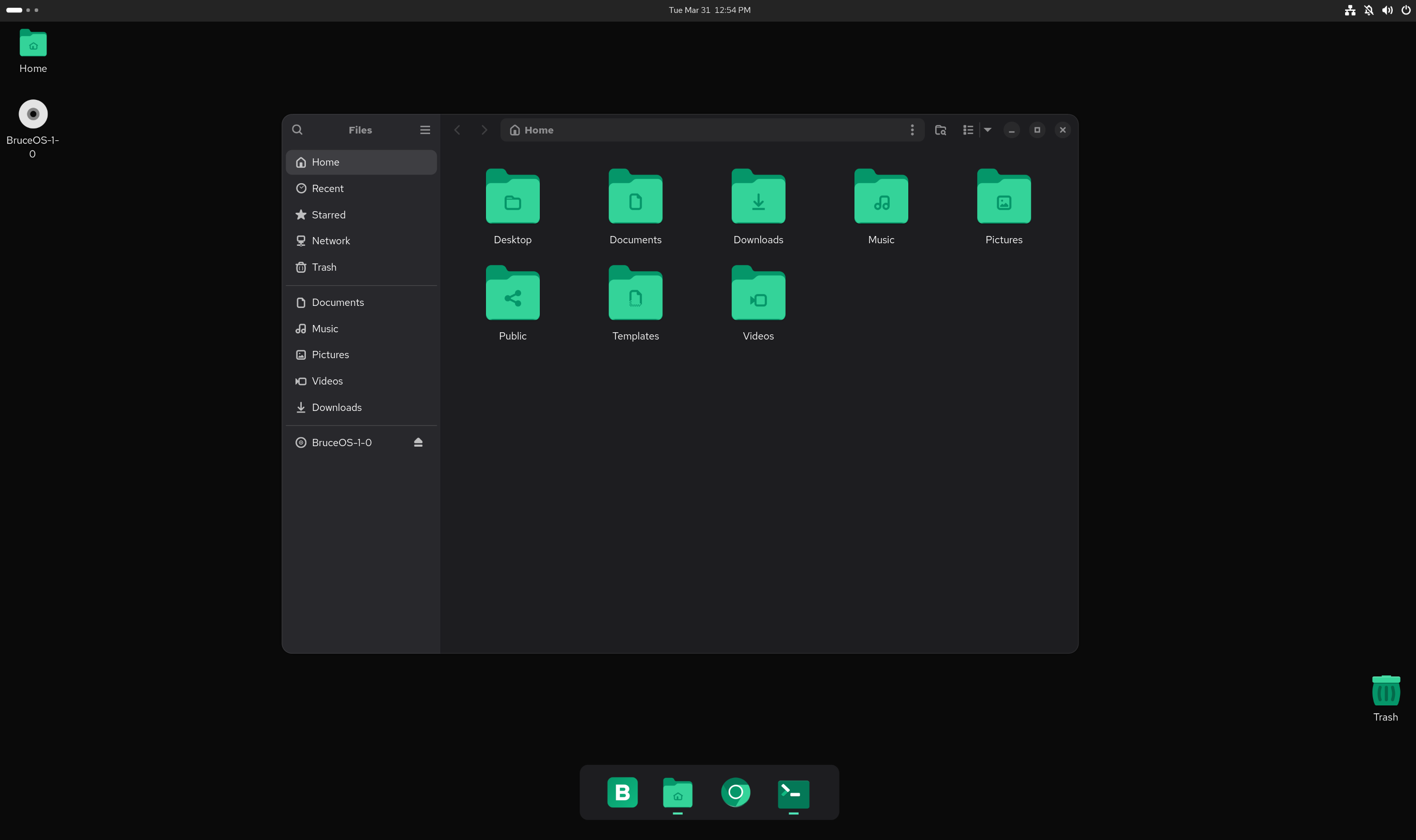Open Trash from the sidebar
This screenshot has height=840, width=1416.
click(323, 267)
